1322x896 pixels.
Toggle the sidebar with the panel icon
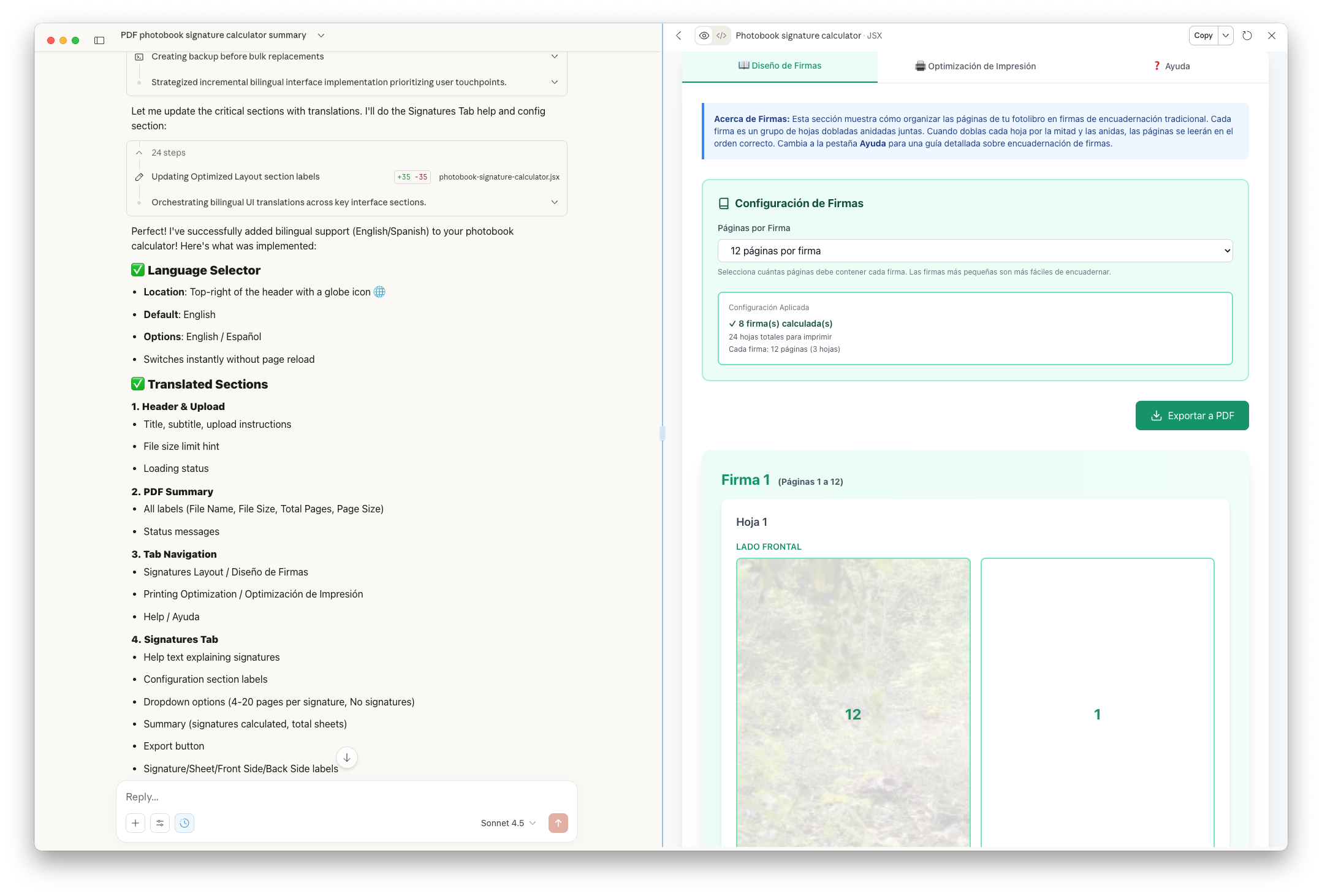pos(99,40)
